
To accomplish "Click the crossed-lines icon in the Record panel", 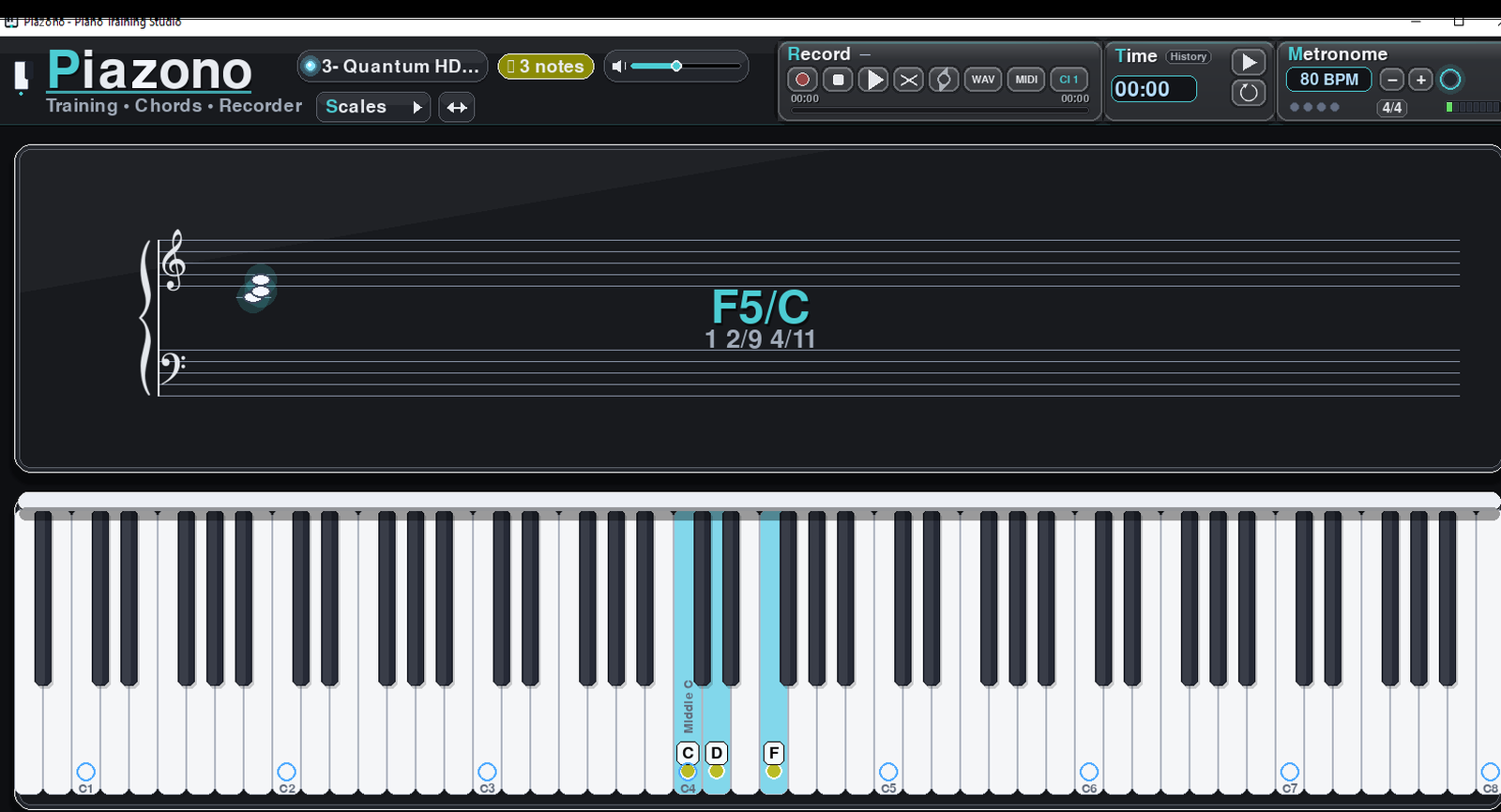I will 908,80.
